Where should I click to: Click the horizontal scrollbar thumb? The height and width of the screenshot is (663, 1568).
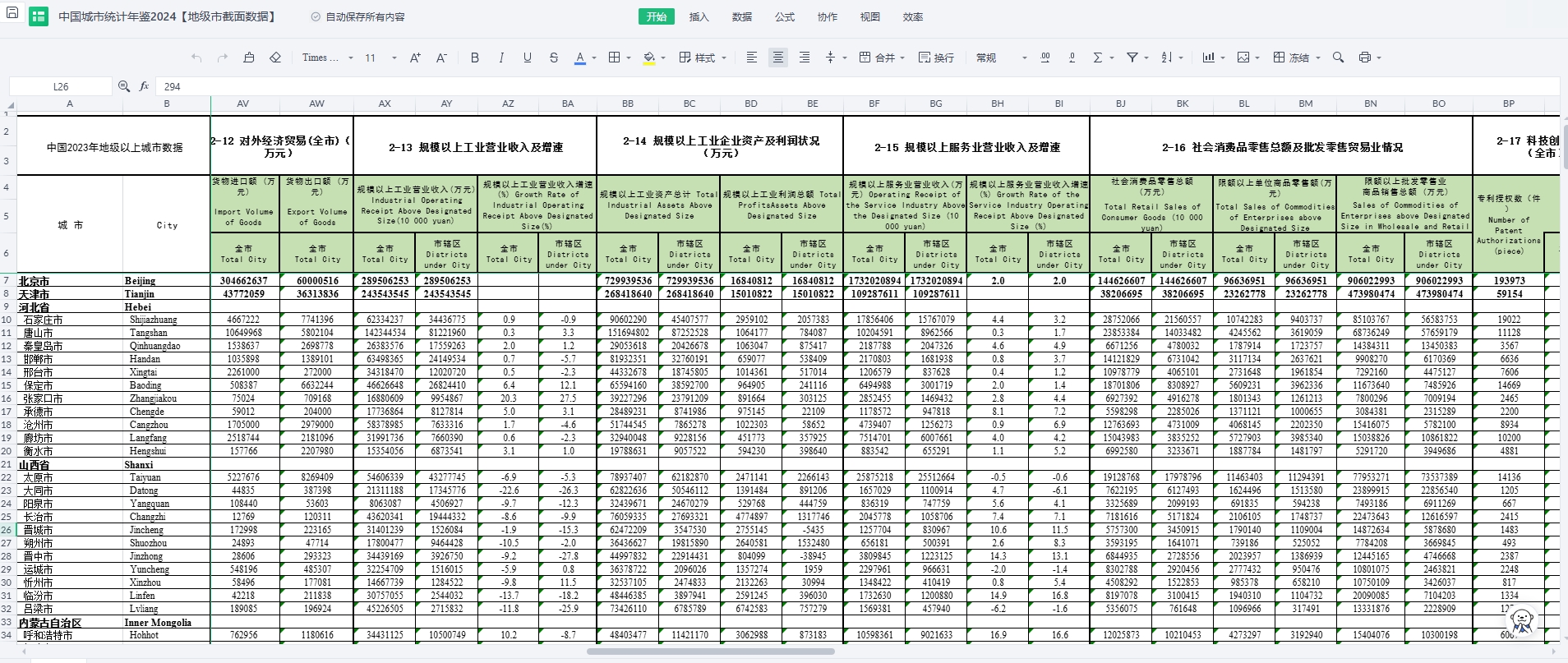click(x=711, y=651)
